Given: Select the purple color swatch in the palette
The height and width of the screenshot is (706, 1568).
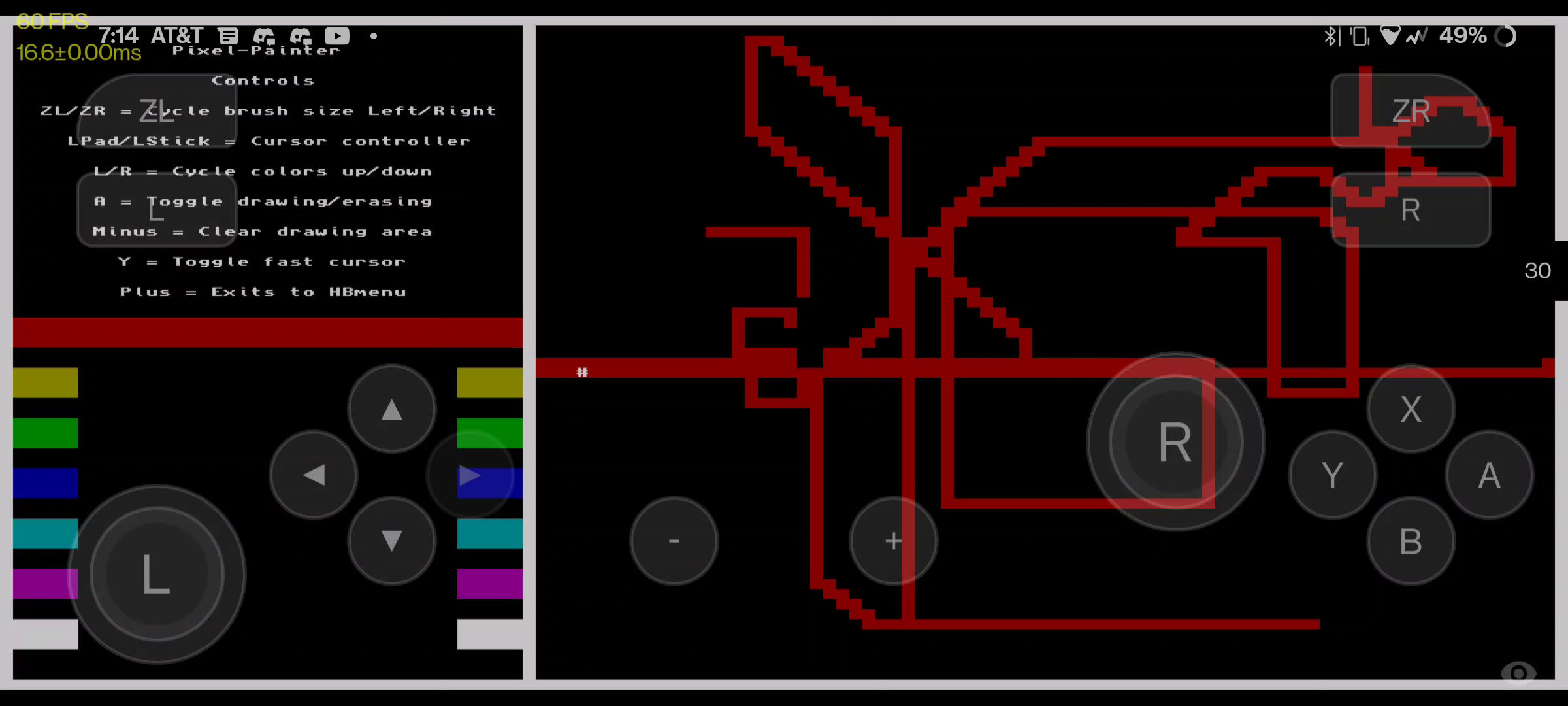Looking at the screenshot, I should click(x=45, y=584).
